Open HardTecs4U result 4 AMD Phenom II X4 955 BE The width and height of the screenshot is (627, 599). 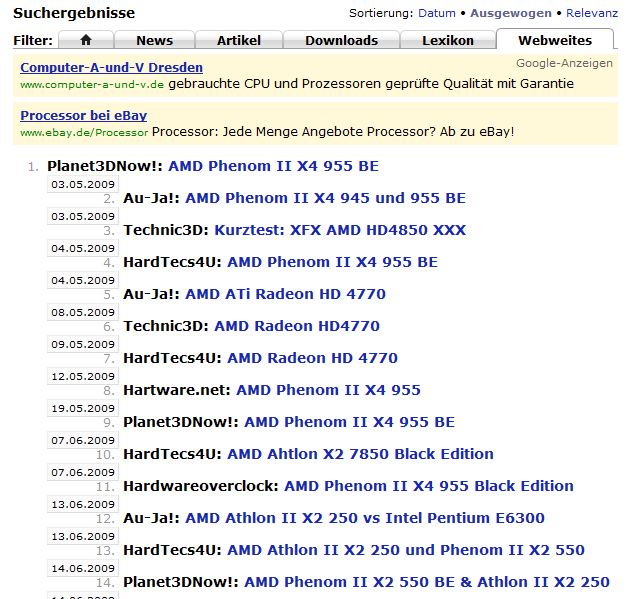(x=333, y=262)
